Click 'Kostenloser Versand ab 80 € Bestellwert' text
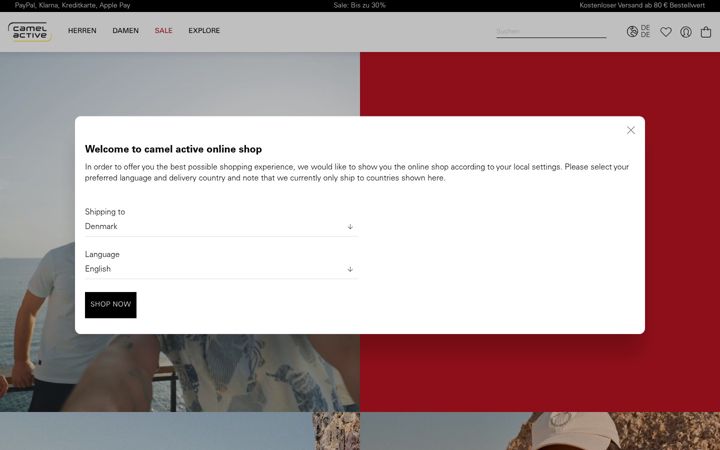This screenshot has width=720, height=450. coord(642,6)
